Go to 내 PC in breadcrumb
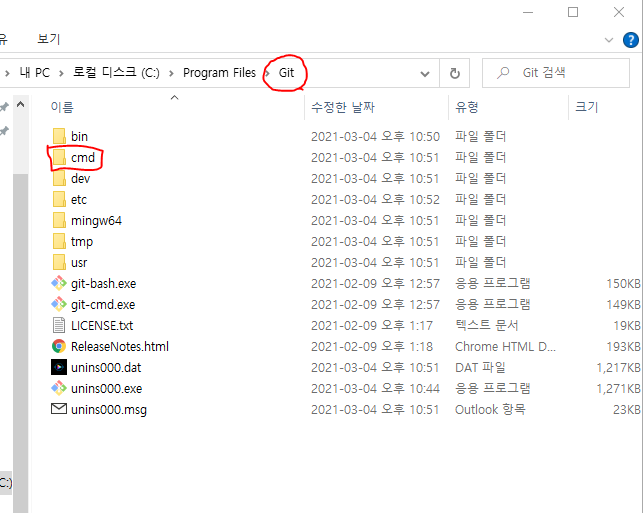 tap(34, 73)
